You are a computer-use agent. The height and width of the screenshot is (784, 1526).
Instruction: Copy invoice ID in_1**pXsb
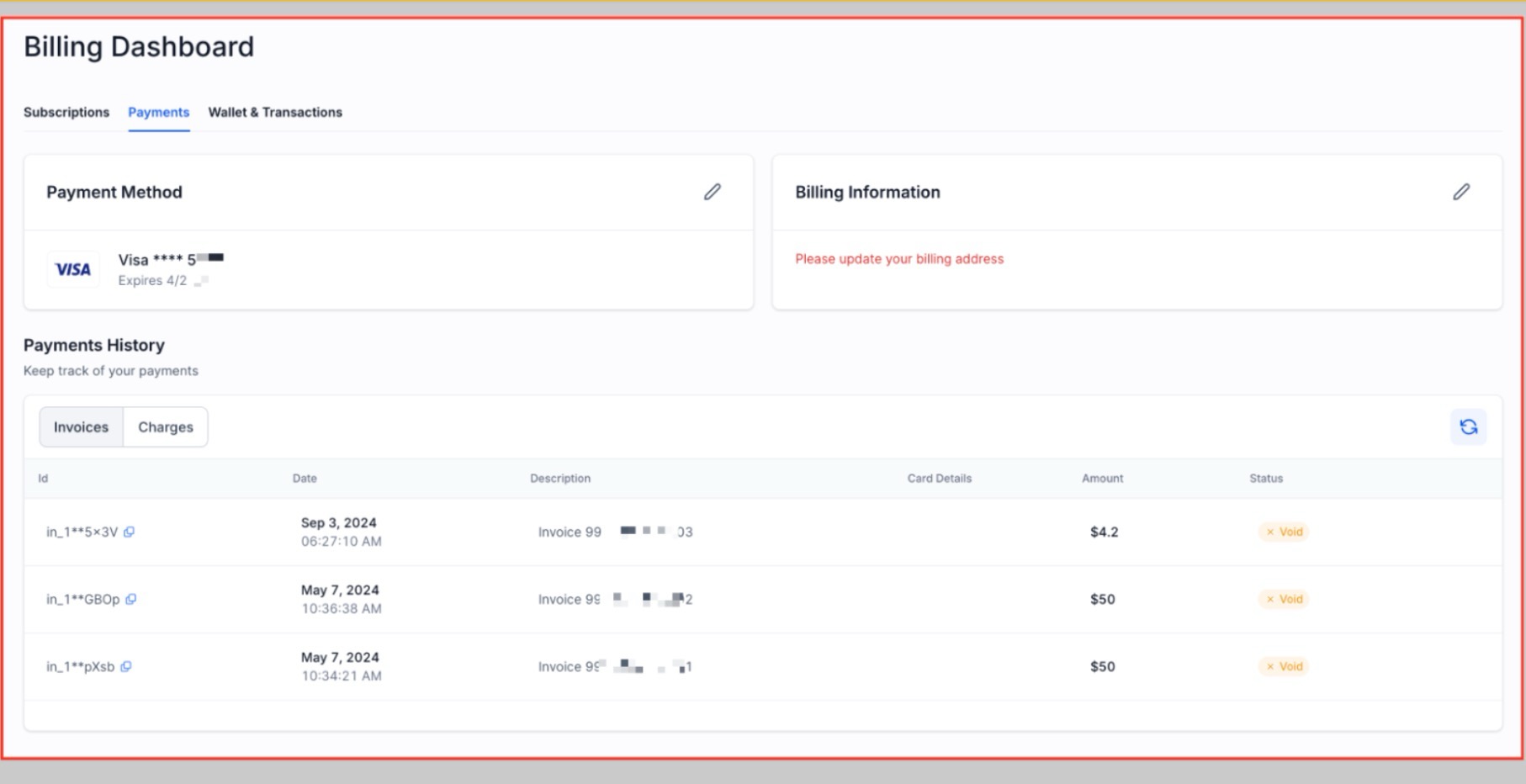(125, 666)
